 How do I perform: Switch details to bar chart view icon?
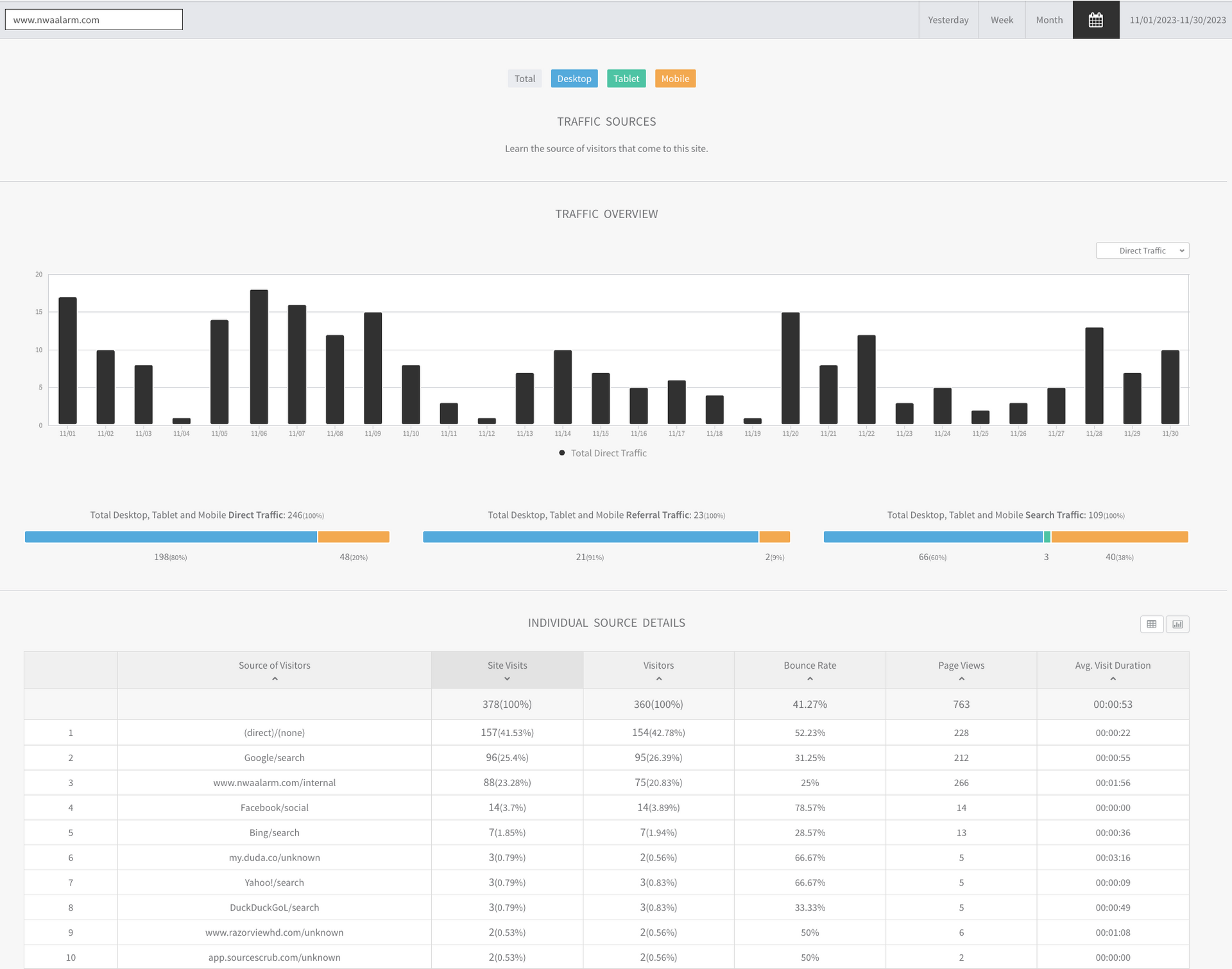(x=1177, y=624)
